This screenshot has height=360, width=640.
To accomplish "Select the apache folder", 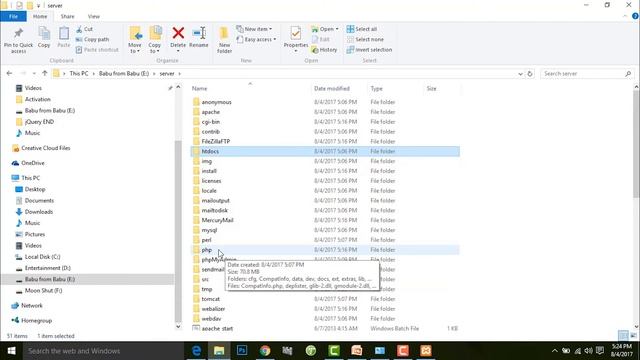I will [x=211, y=112].
